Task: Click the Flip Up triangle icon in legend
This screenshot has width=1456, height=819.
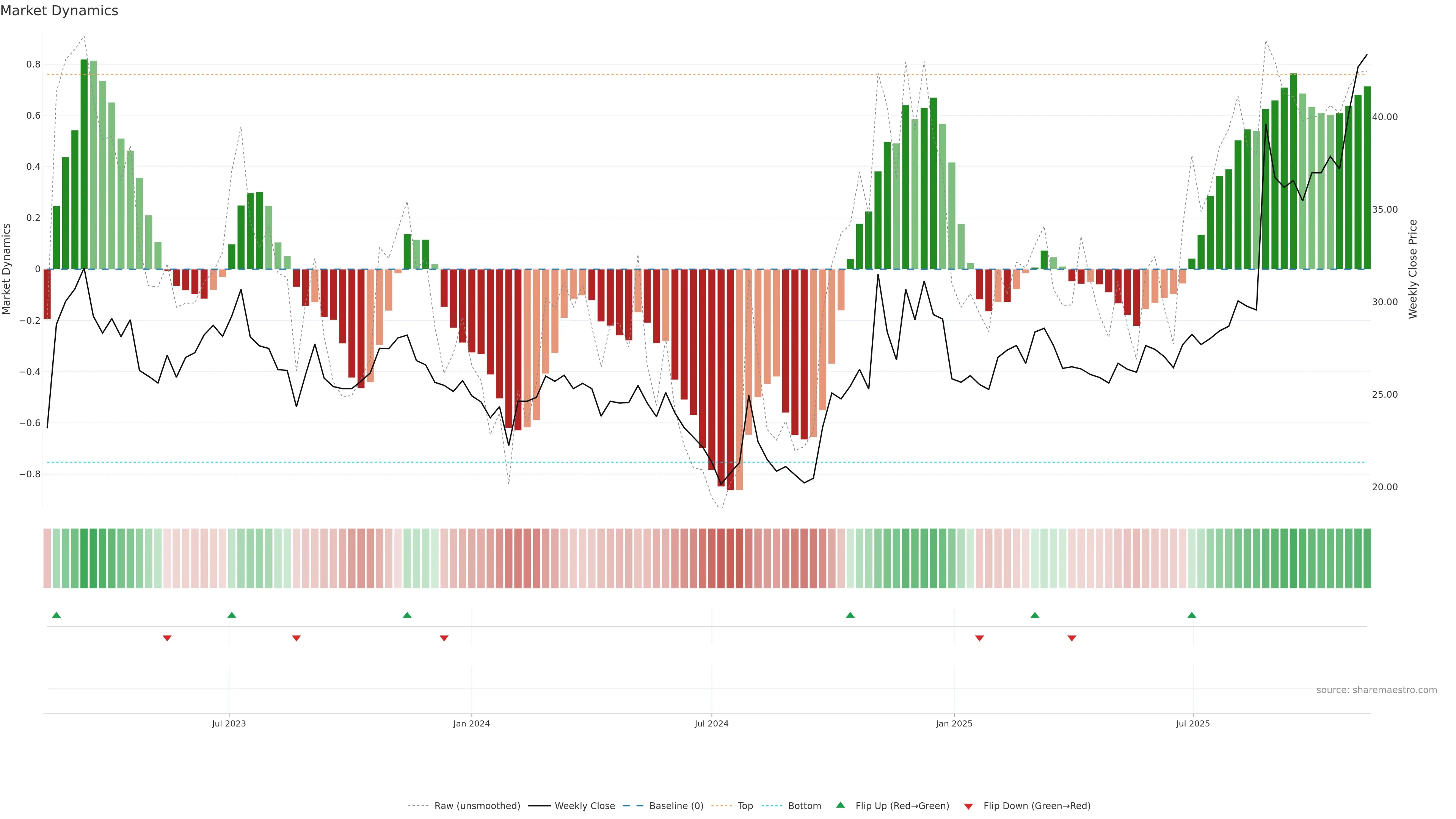Action: 841,805
